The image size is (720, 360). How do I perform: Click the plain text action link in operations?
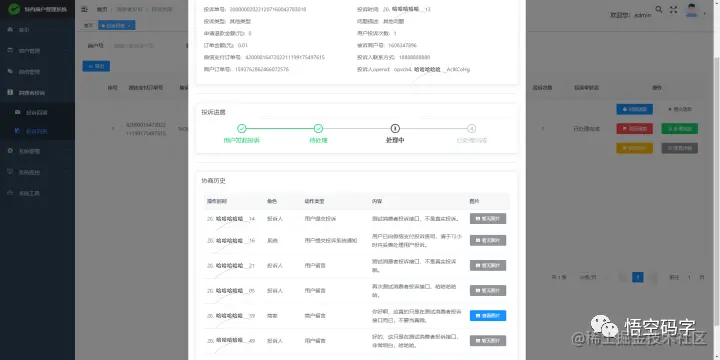pos(680,109)
